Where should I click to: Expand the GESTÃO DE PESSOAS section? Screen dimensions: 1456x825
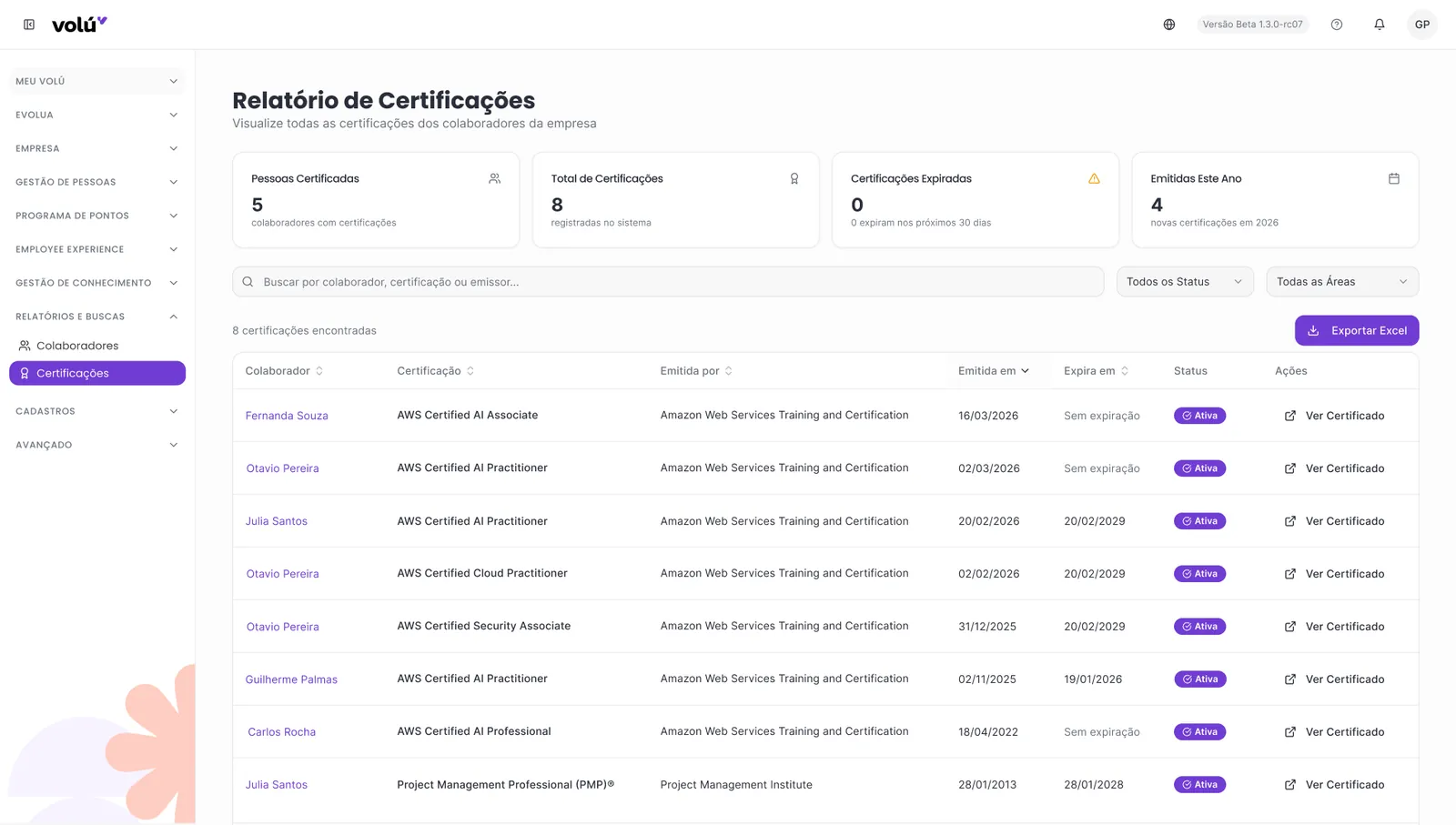pos(96,182)
